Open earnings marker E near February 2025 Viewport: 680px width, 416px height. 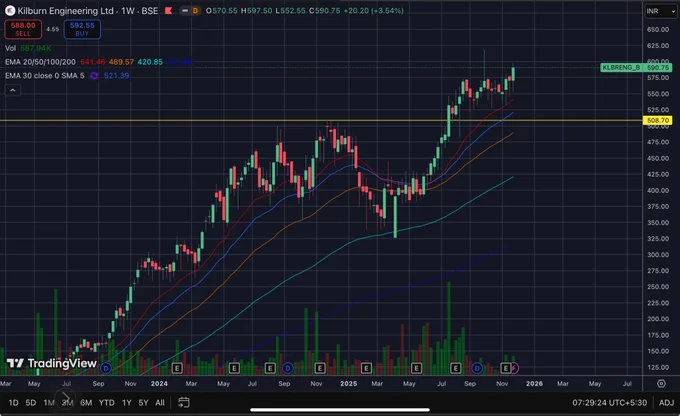366,368
